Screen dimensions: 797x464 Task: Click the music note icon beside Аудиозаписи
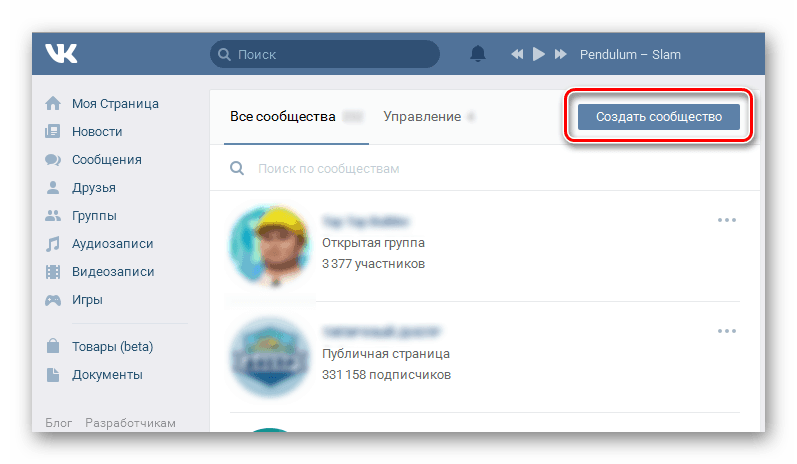(53, 244)
